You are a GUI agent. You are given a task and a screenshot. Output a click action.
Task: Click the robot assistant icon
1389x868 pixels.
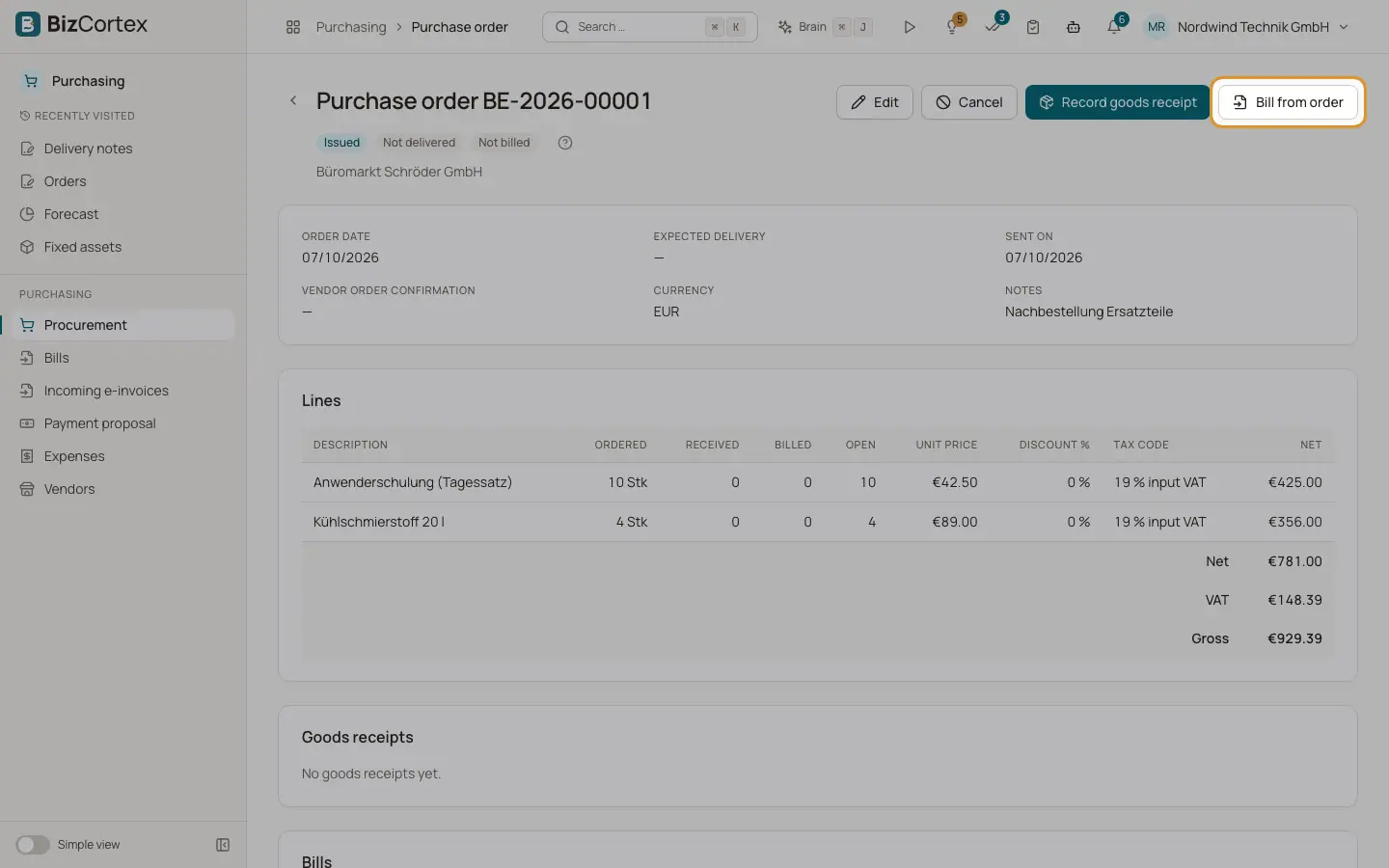pos(1073,27)
